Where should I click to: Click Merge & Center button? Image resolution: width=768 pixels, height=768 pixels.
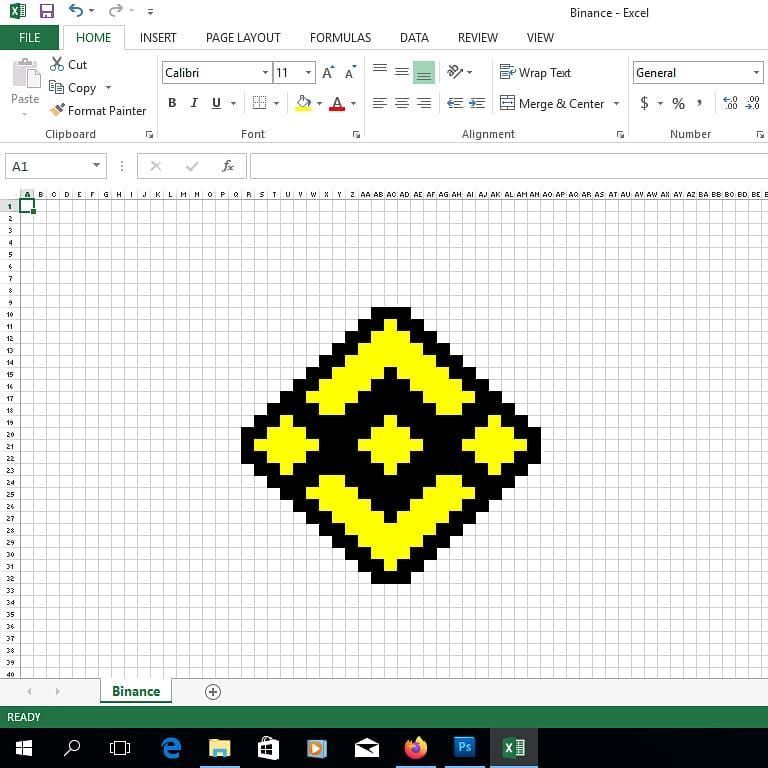(552, 103)
